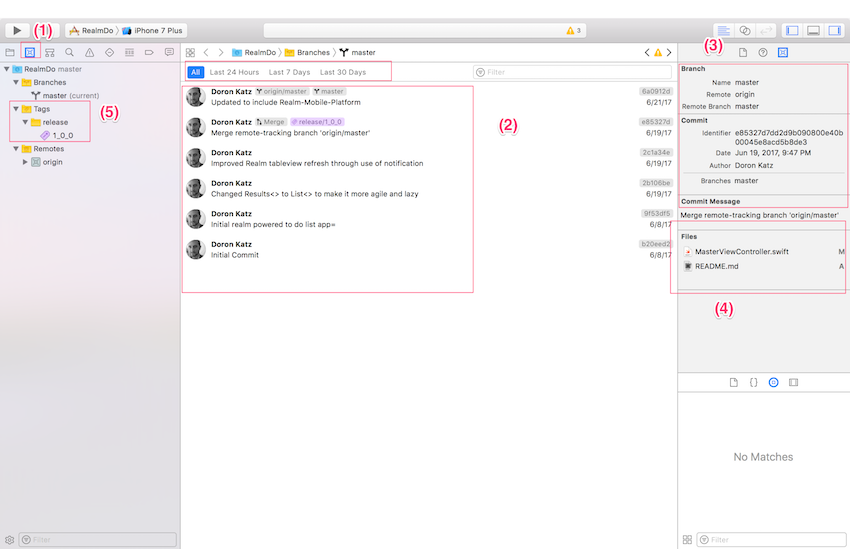Select commit 'Initial realm powered to do list app'
Screen dimensions: 850x549
pos(429,219)
